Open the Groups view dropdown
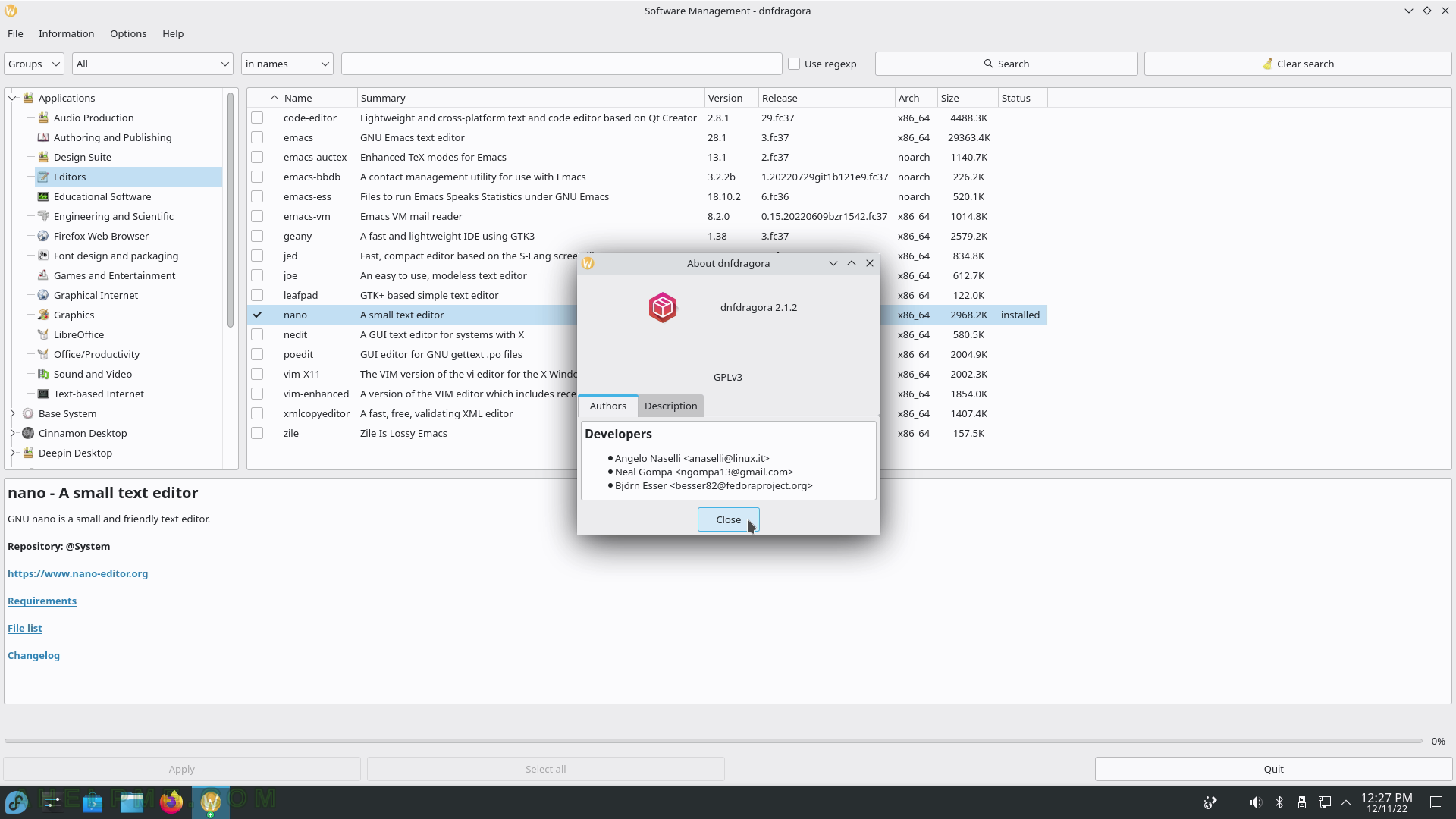This screenshot has width=1456, height=819. click(x=34, y=64)
